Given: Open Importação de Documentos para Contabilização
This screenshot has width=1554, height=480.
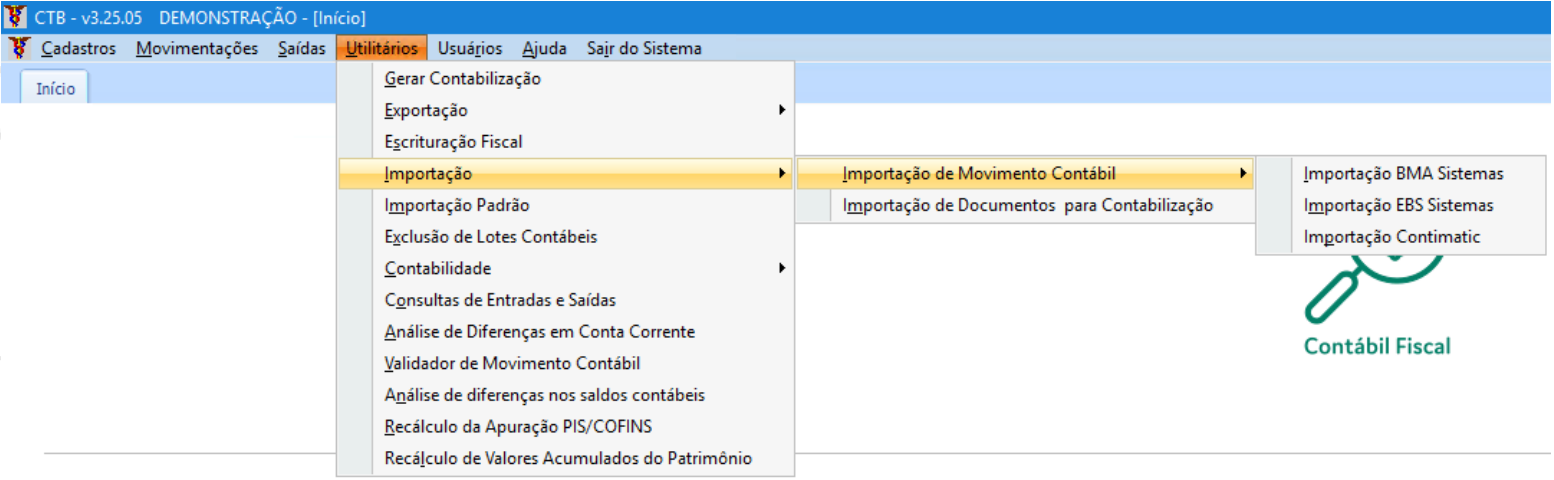Looking at the screenshot, I should pyautogui.click(x=1027, y=205).
